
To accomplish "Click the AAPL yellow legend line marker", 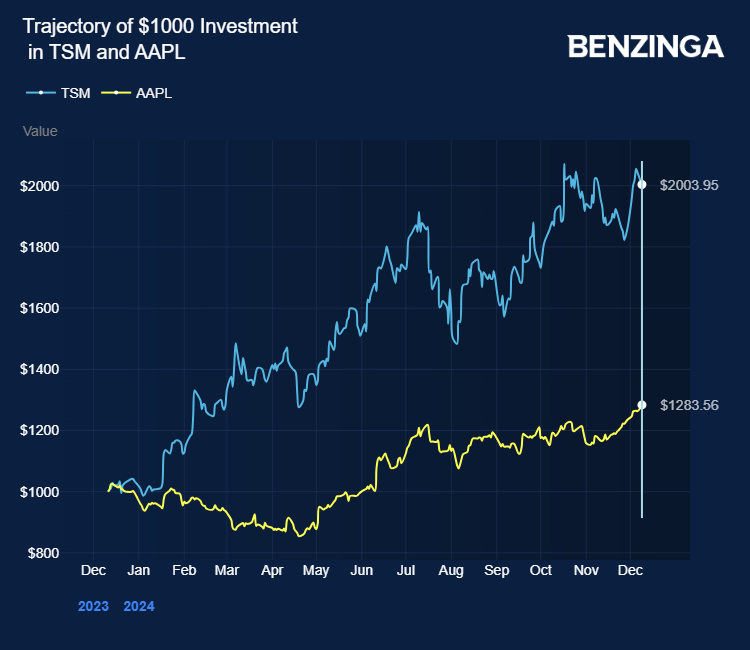I will tap(116, 93).
